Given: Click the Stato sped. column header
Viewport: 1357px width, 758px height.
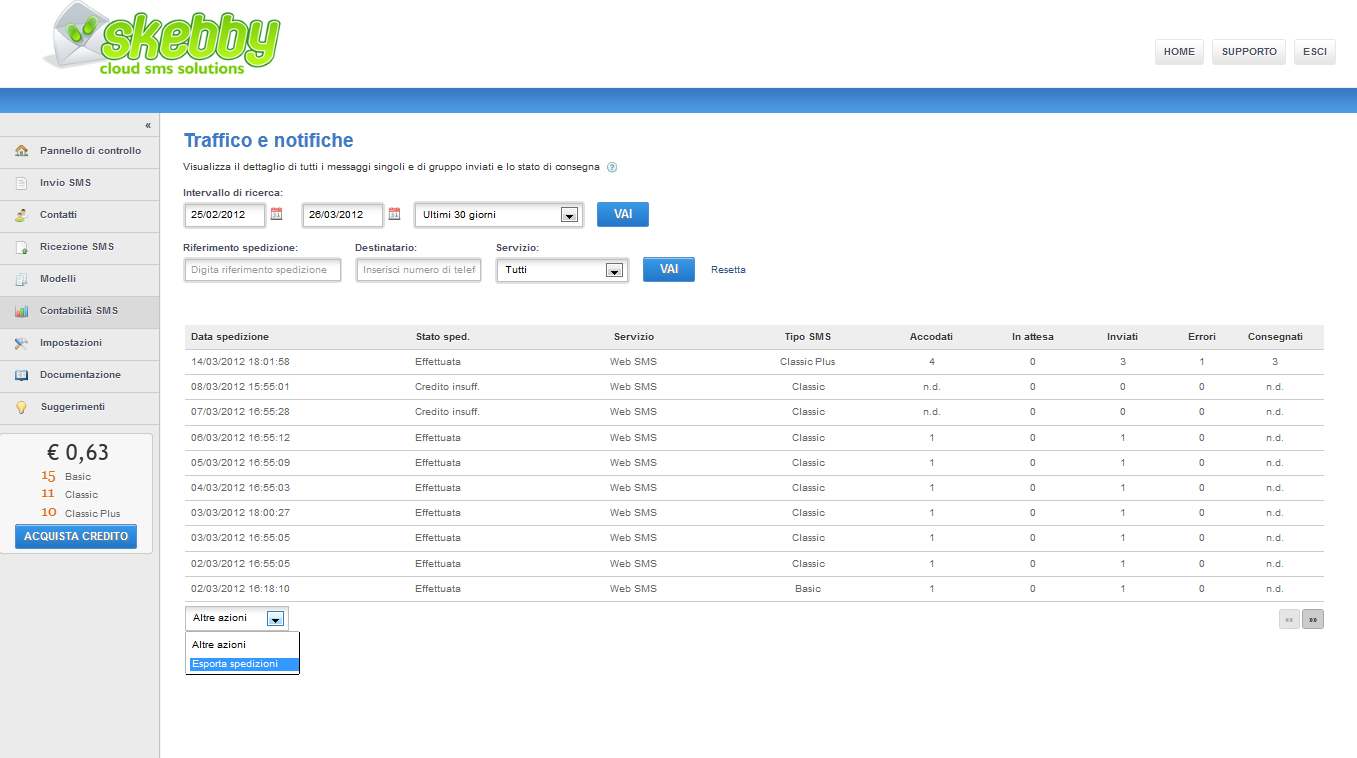Looking at the screenshot, I should pos(443,337).
